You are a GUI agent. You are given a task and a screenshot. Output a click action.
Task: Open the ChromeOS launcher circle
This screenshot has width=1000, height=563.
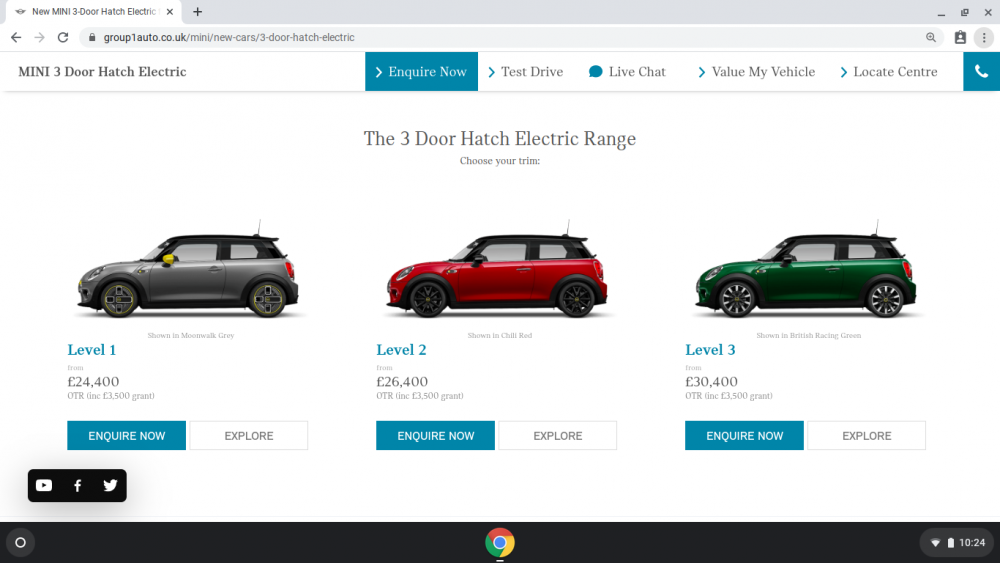[x=20, y=543]
